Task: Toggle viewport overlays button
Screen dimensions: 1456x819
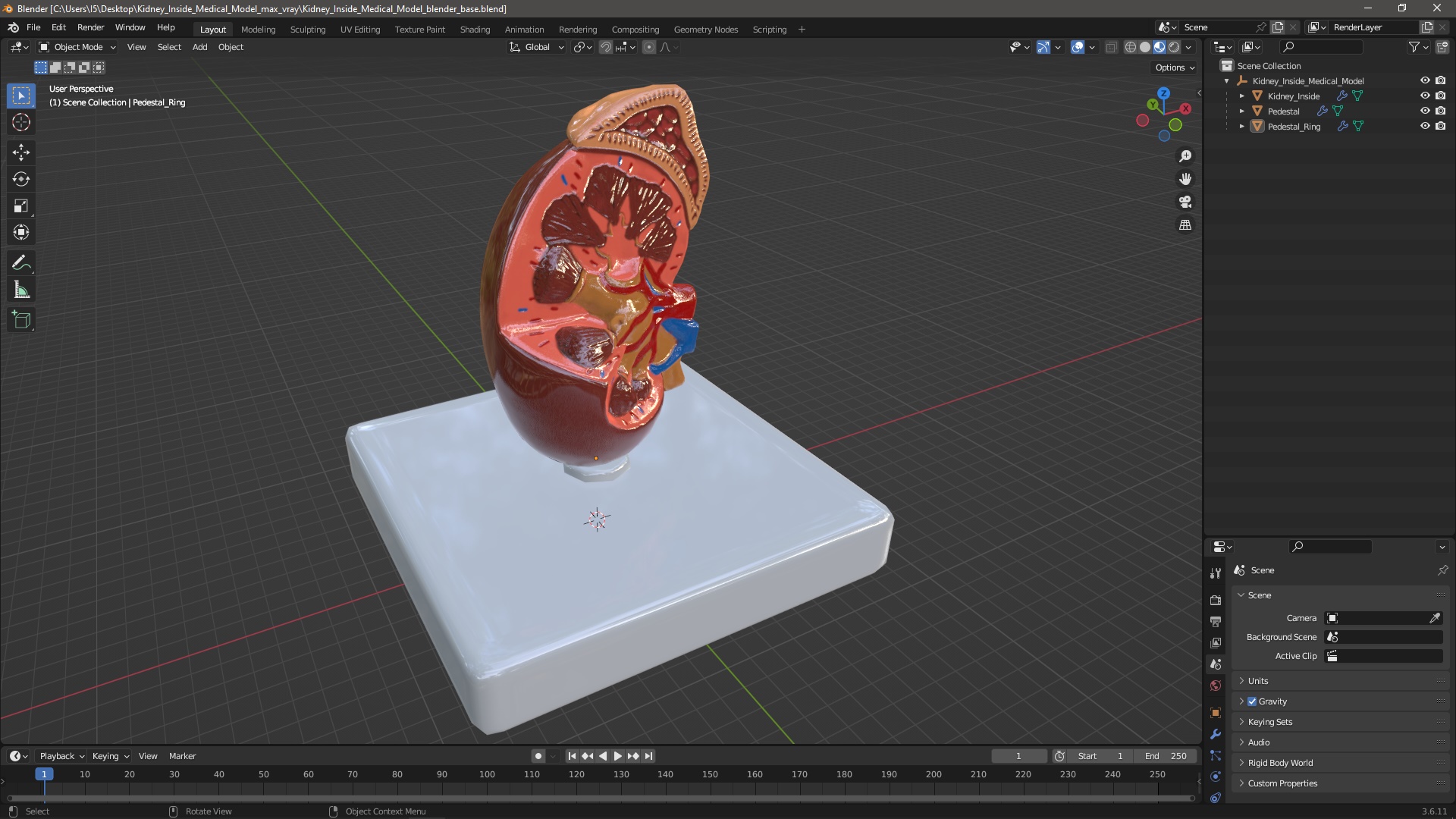Action: click(1078, 47)
